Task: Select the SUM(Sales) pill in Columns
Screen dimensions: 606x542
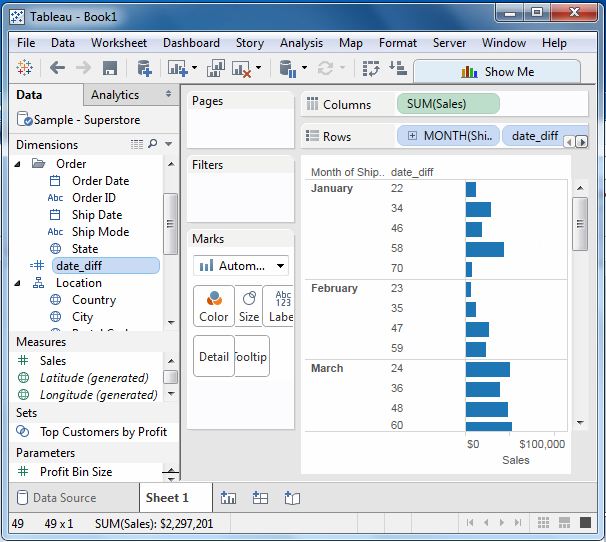Action: pyautogui.click(x=447, y=104)
